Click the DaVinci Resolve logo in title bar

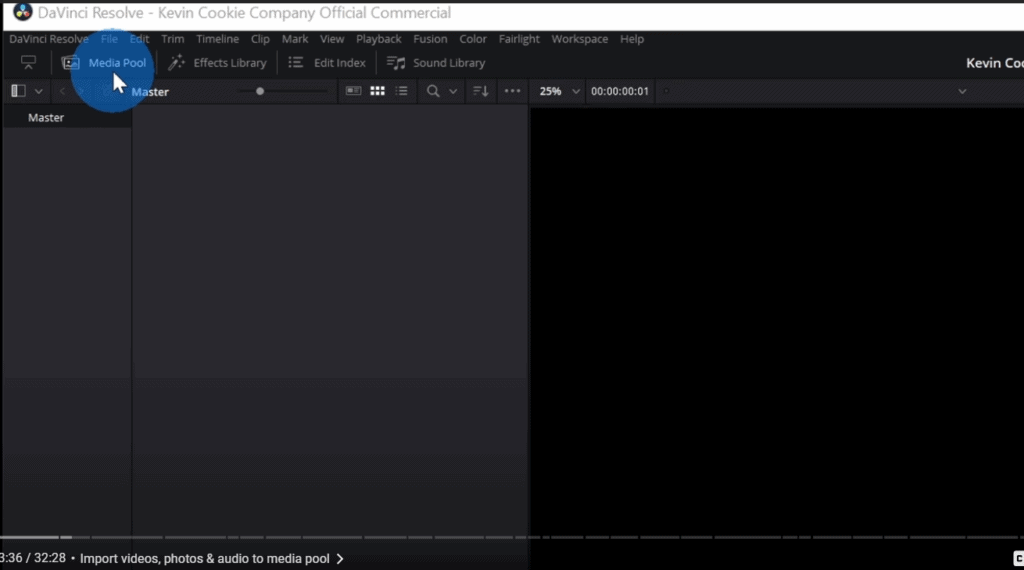point(23,12)
